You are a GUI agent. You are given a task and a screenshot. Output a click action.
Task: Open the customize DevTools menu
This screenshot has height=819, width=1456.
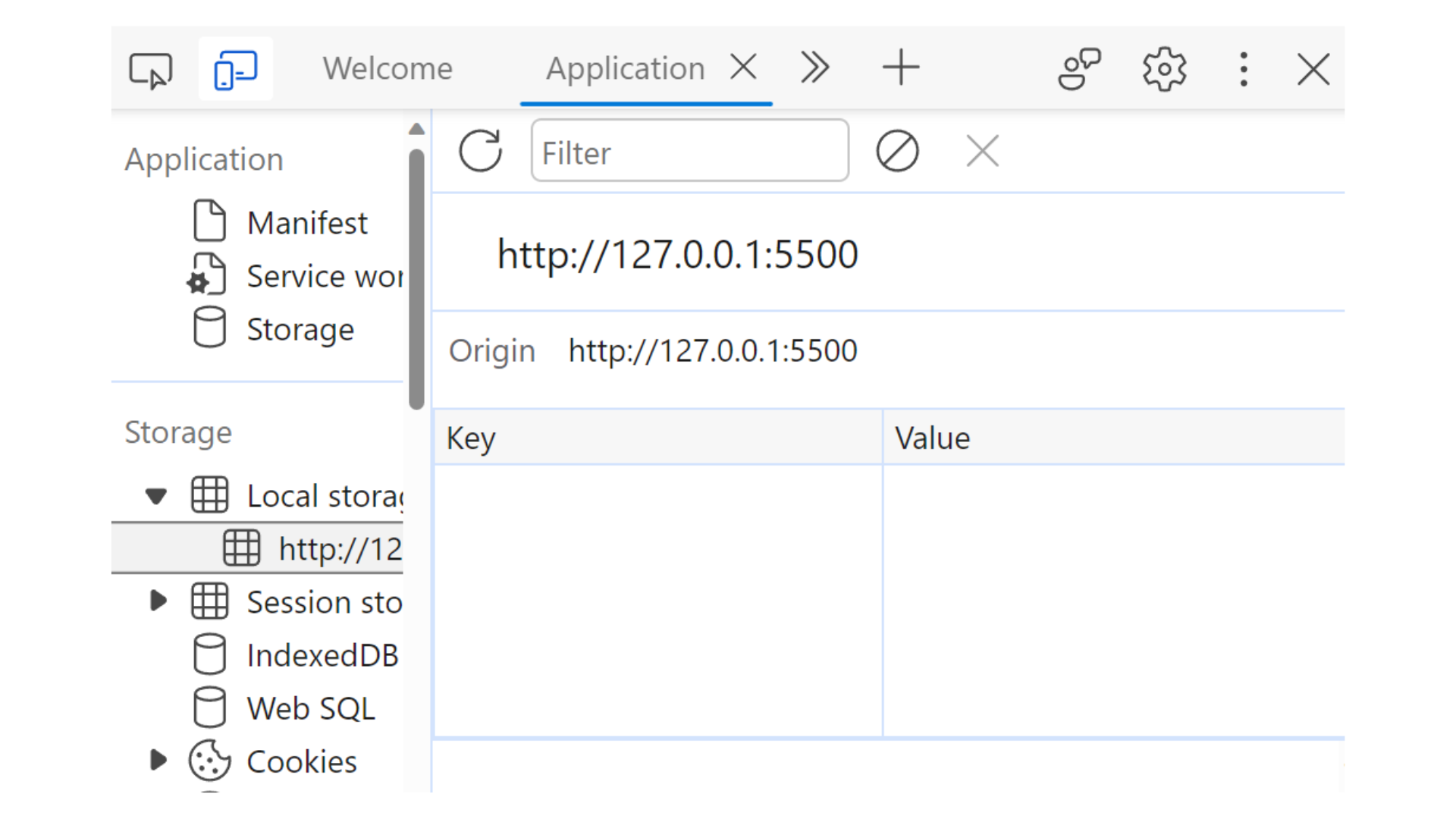[1244, 69]
